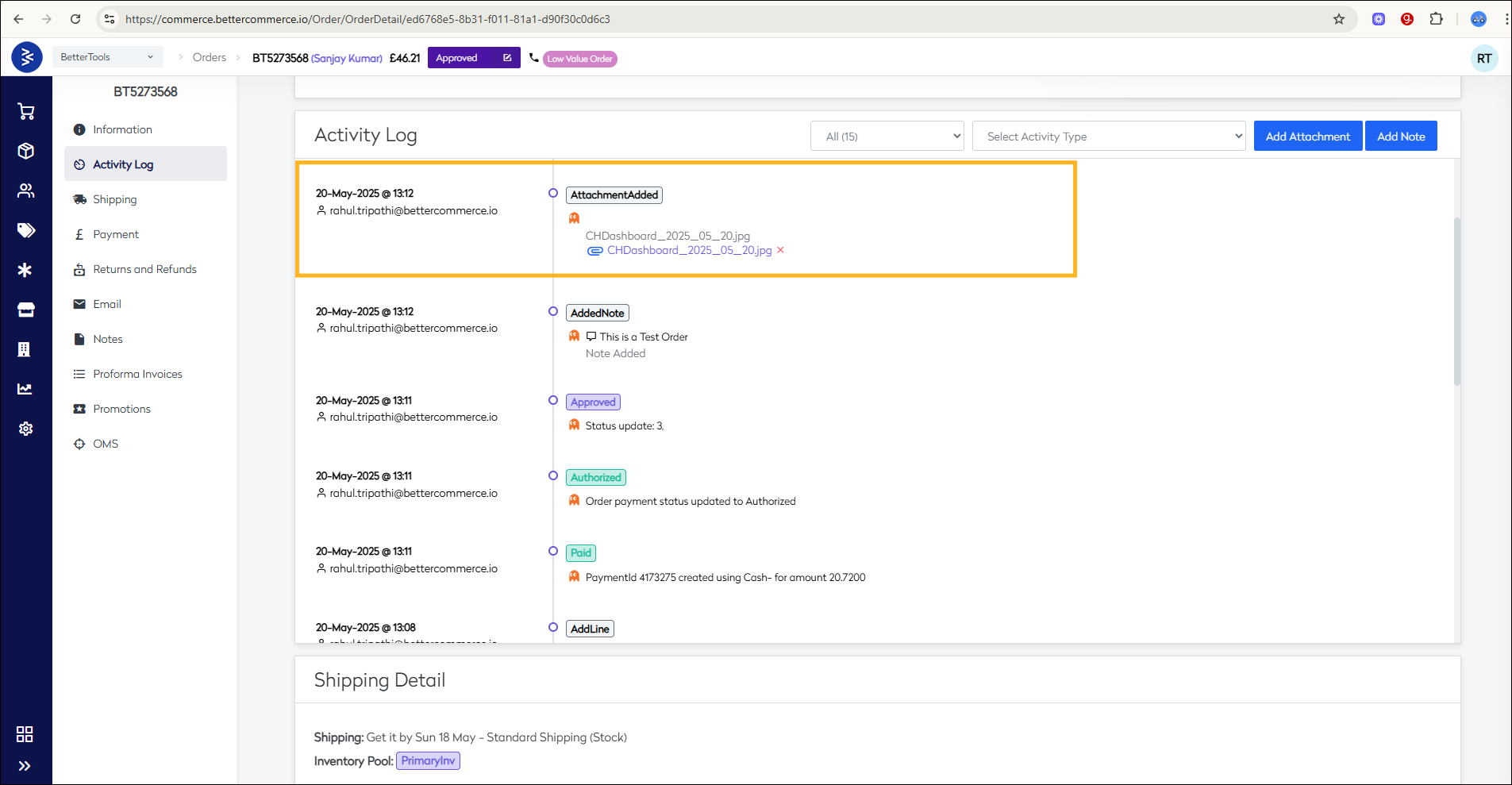Screen dimensions: 1512x785
Task: Open the settings gear in sidebar
Action: point(26,429)
